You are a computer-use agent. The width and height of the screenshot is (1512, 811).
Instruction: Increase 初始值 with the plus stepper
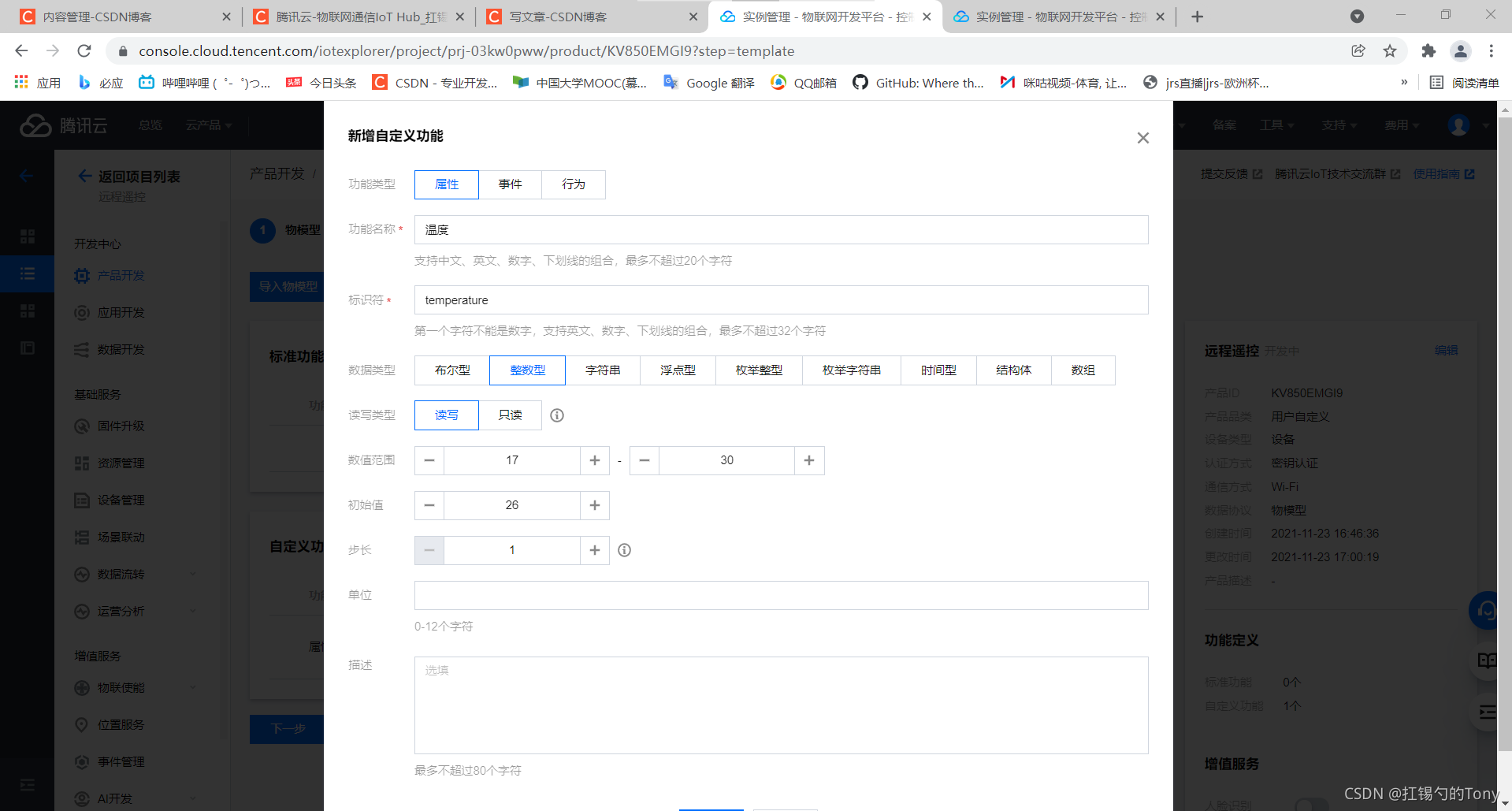595,505
